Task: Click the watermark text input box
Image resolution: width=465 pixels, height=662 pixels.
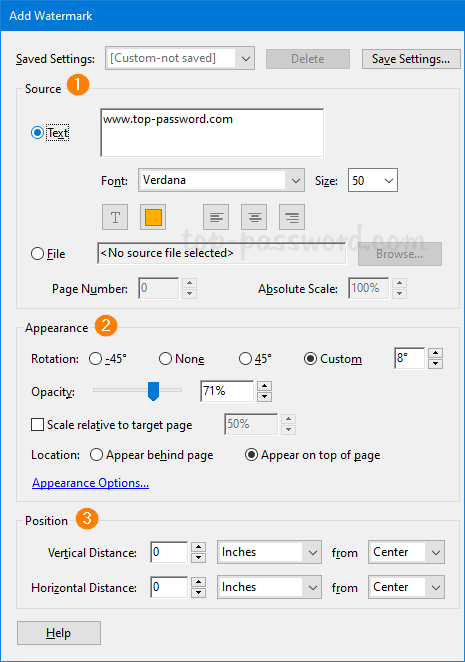Action: point(212,133)
